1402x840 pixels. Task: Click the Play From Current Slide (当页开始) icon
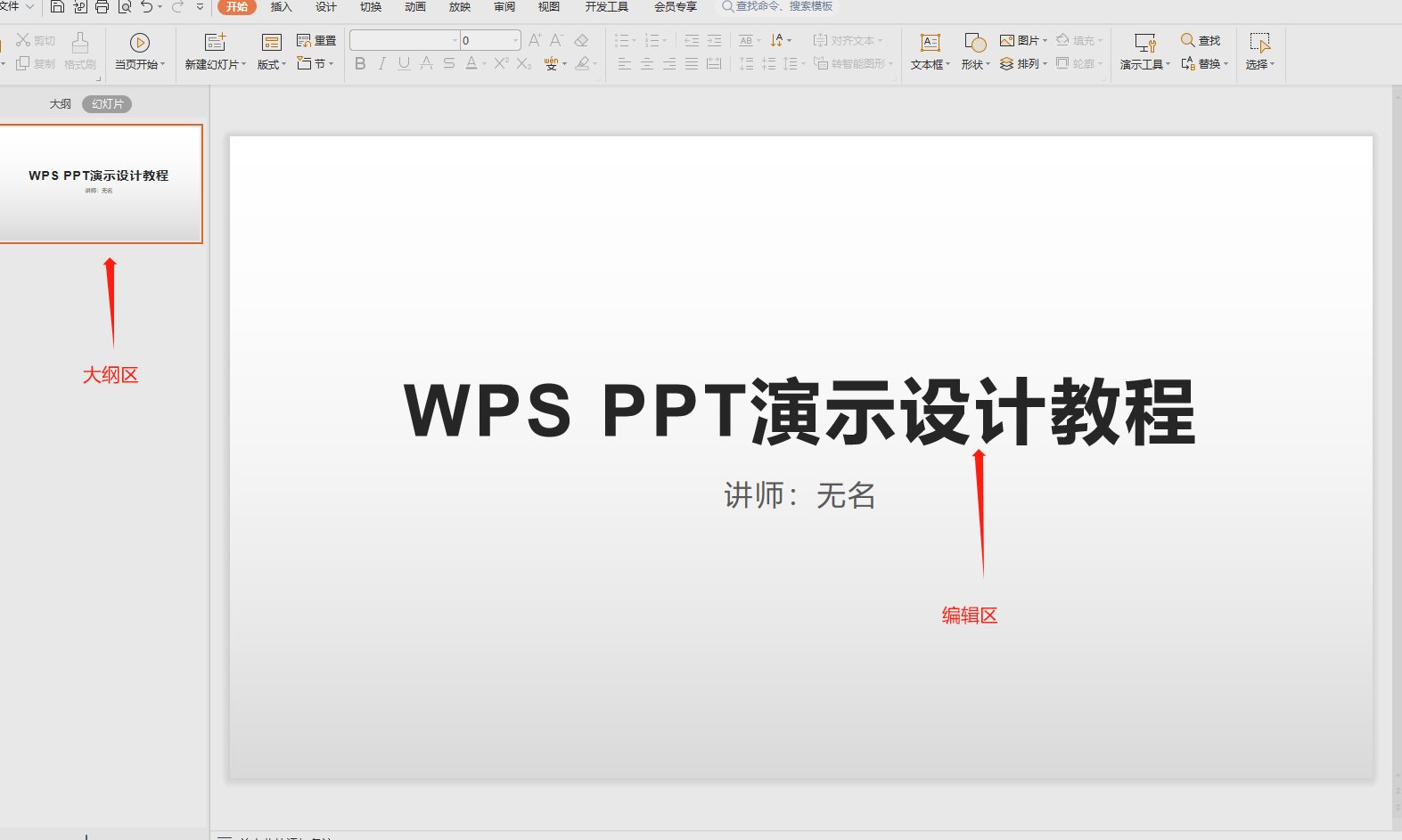140,42
